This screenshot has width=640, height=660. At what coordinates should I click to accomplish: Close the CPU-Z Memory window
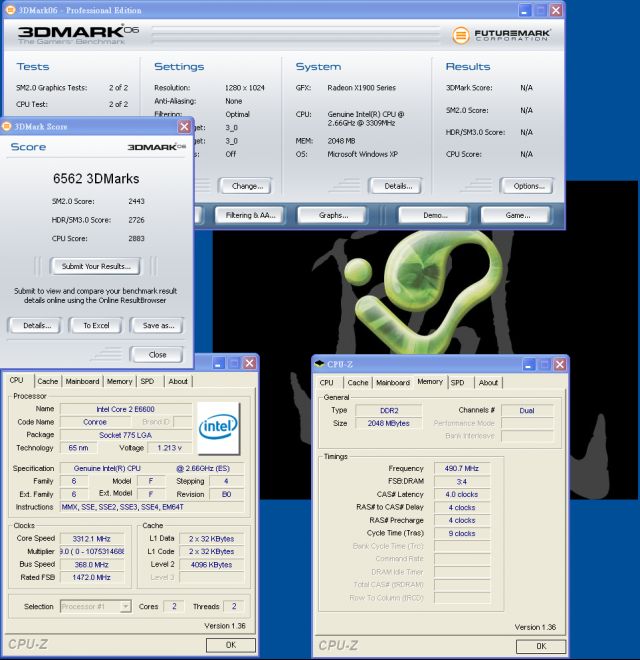[x=560, y=364]
